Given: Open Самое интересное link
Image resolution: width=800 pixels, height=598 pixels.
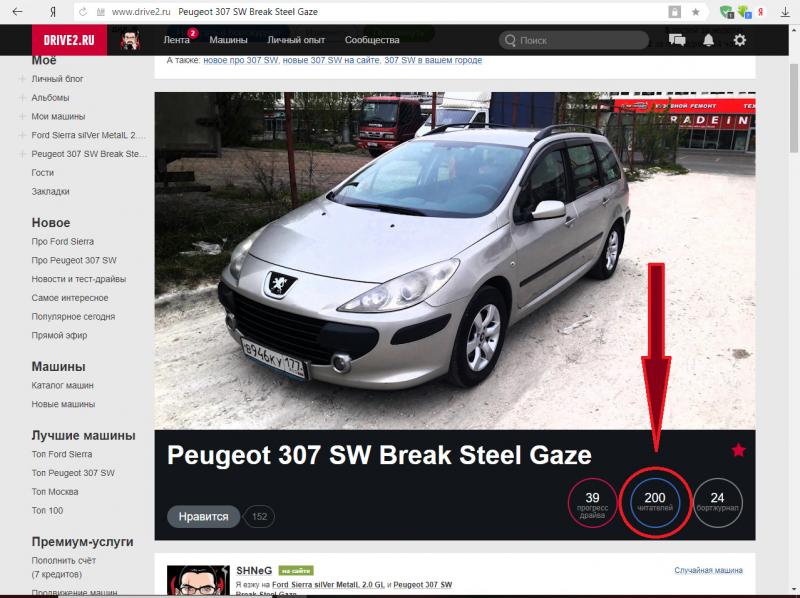Looking at the screenshot, I should point(70,297).
